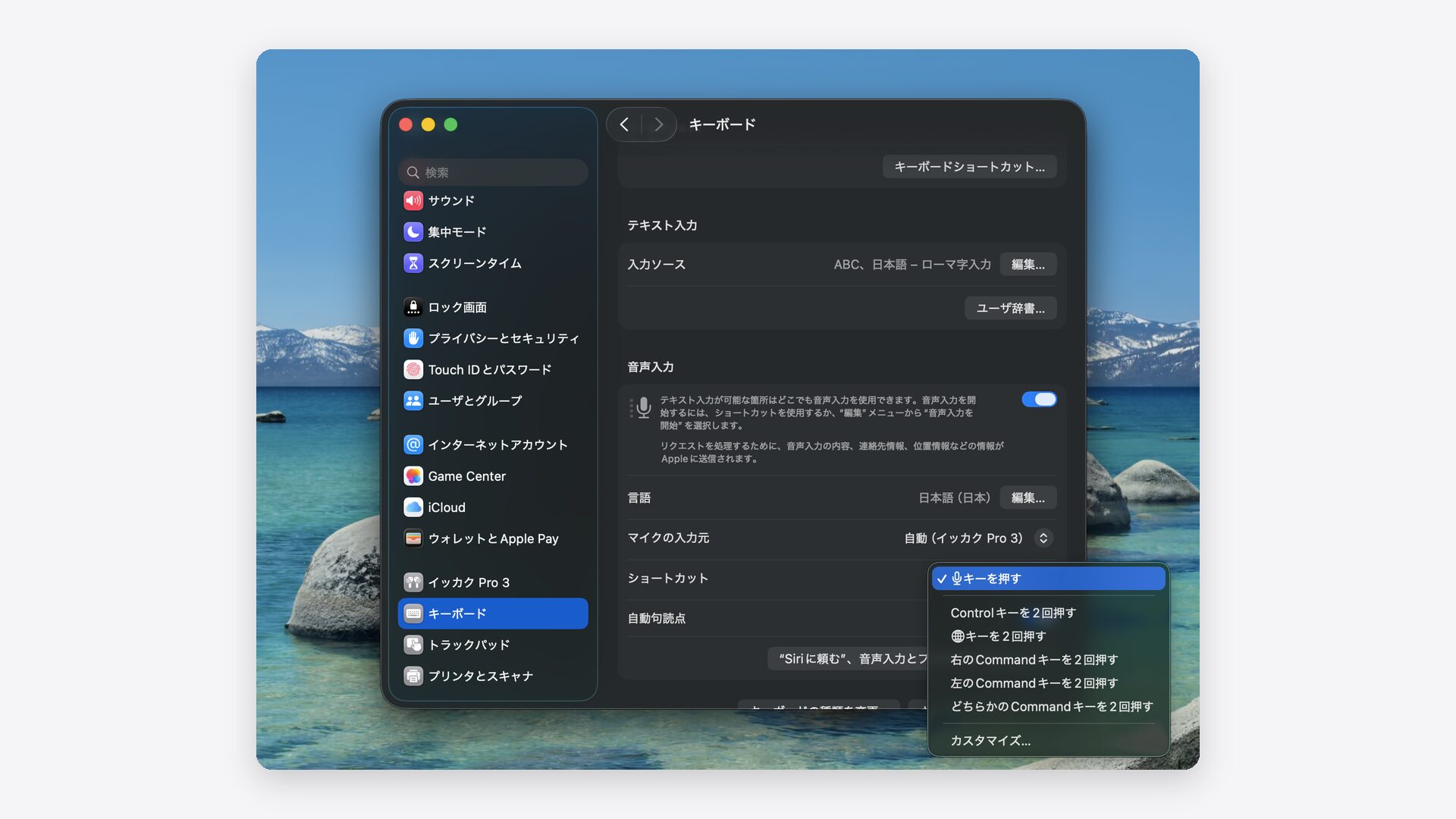Click the 集中モード moon icon
The height and width of the screenshot is (819, 1456).
(x=413, y=231)
